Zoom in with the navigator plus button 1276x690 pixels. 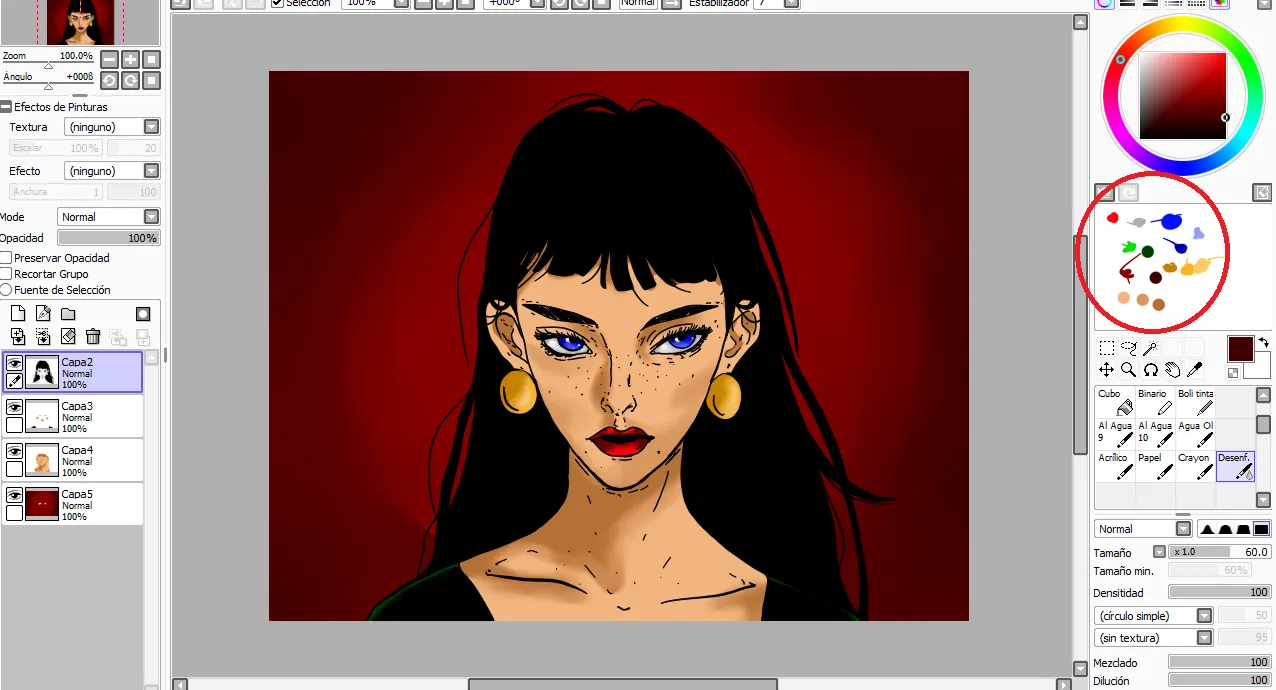click(x=130, y=59)
